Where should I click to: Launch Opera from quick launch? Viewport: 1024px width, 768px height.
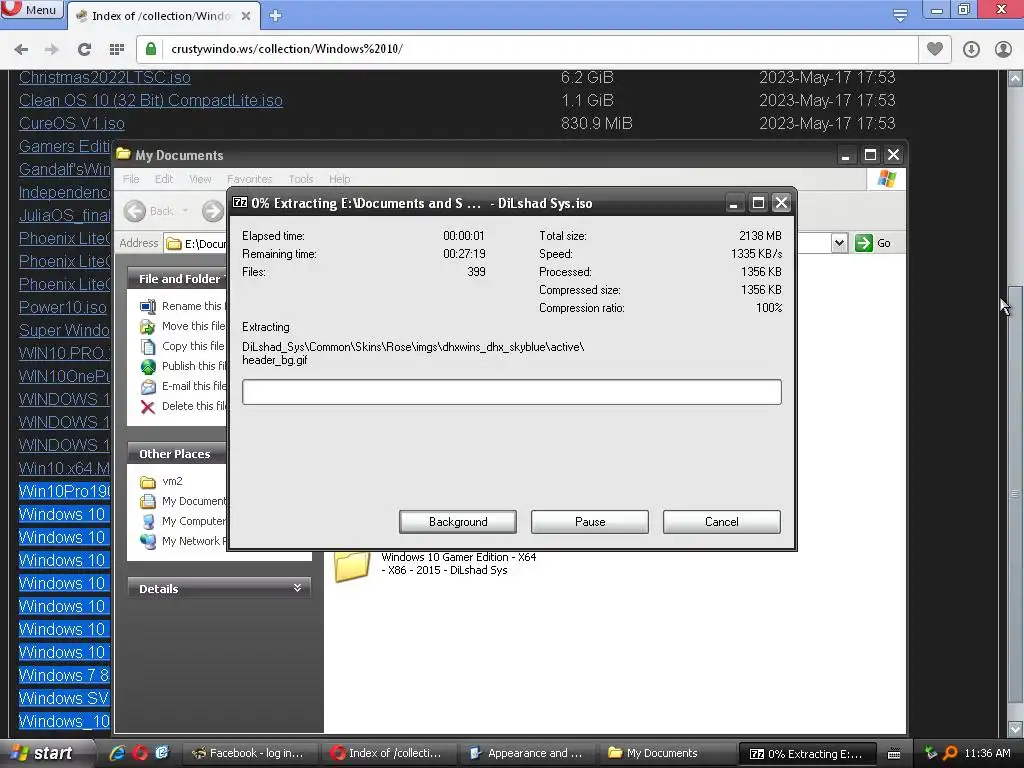pyautogui.click(x=140, y=753)
